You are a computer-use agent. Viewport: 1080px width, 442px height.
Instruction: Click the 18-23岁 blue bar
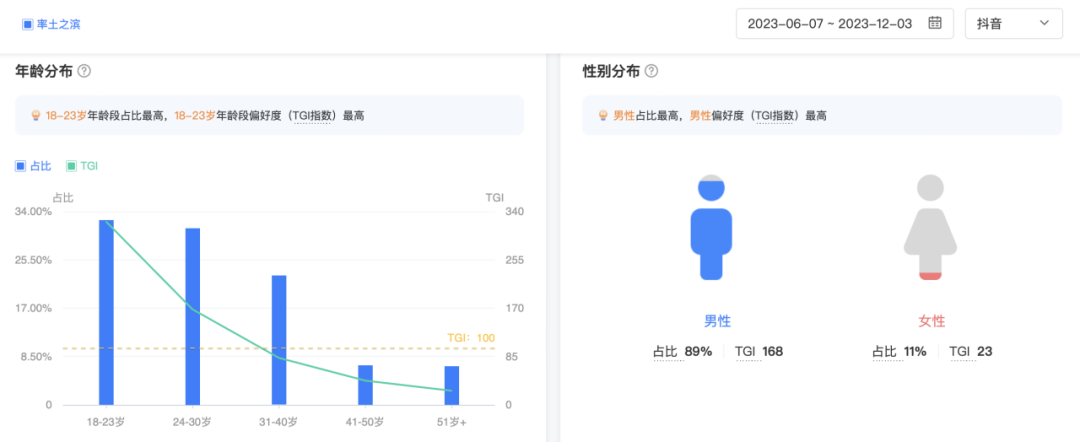click(106, 312)
